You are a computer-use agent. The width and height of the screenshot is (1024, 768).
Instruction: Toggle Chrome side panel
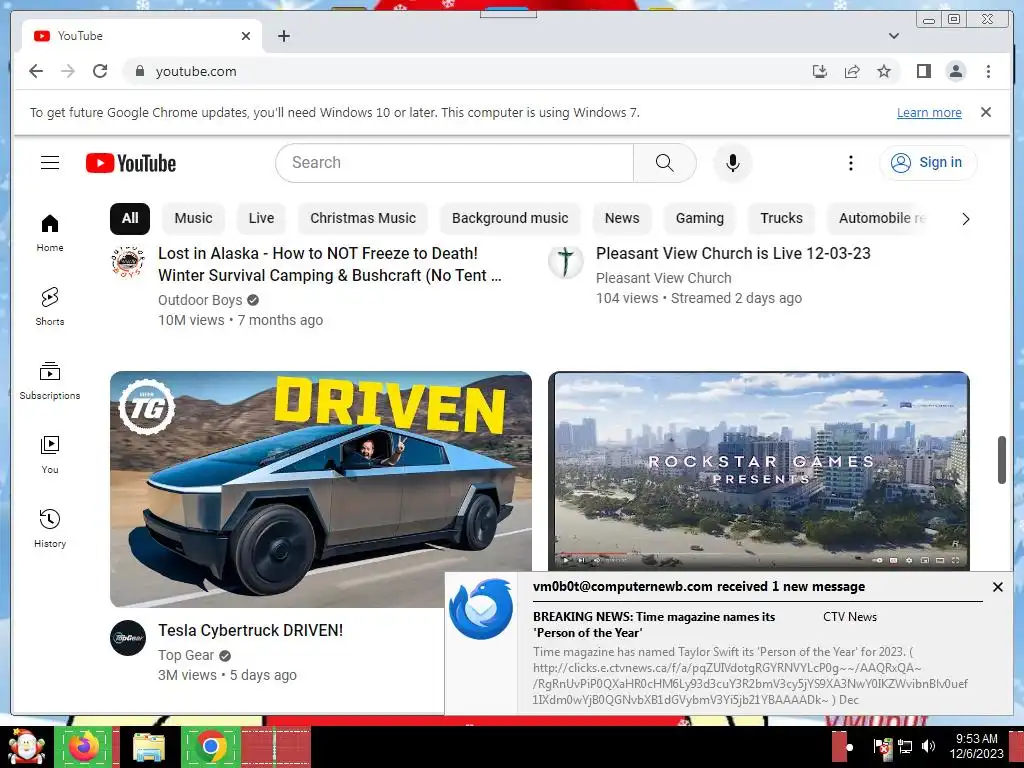(923, 71)
